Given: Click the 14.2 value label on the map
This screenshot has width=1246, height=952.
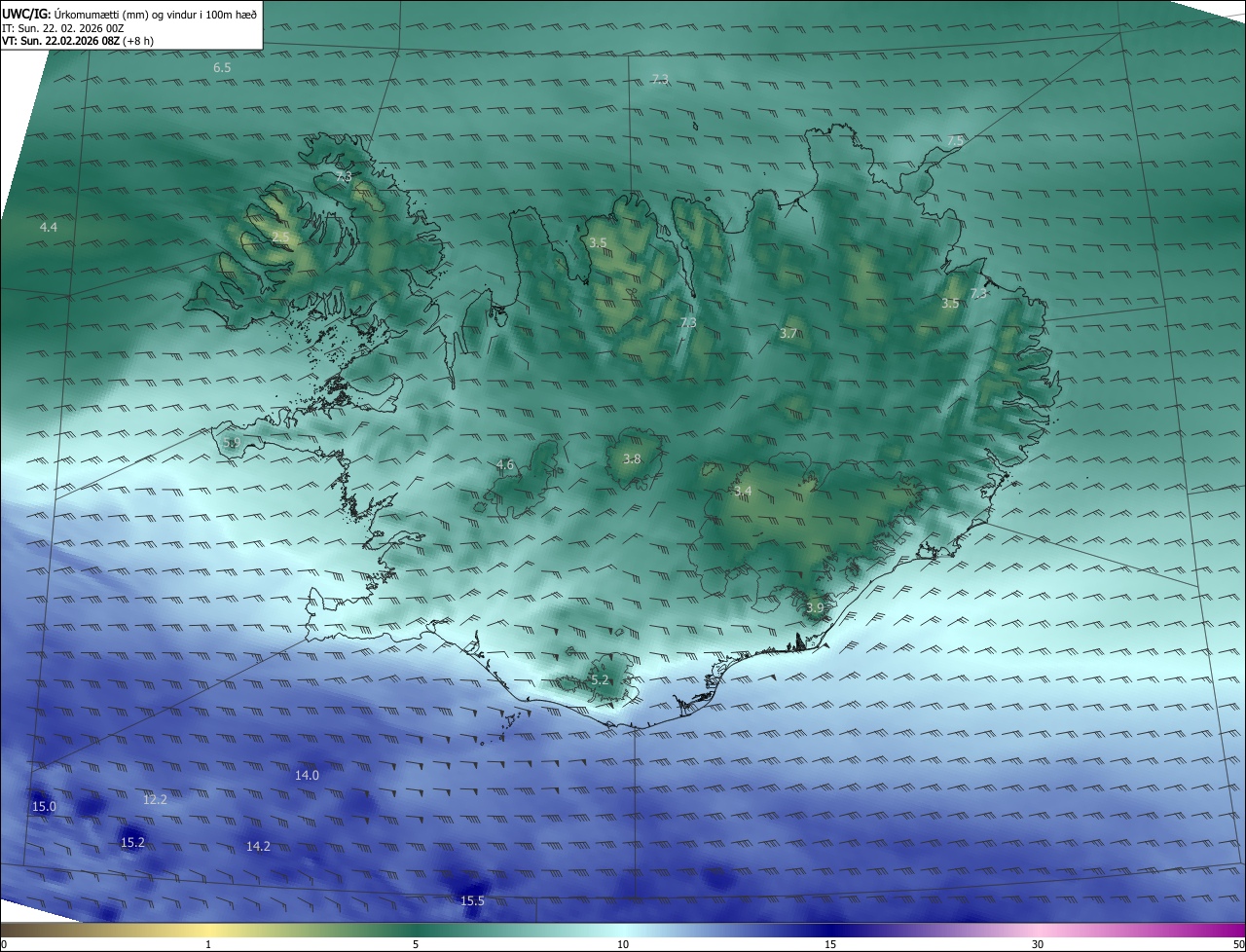Looking at the screenshot, I should click(x=258, y=847).
